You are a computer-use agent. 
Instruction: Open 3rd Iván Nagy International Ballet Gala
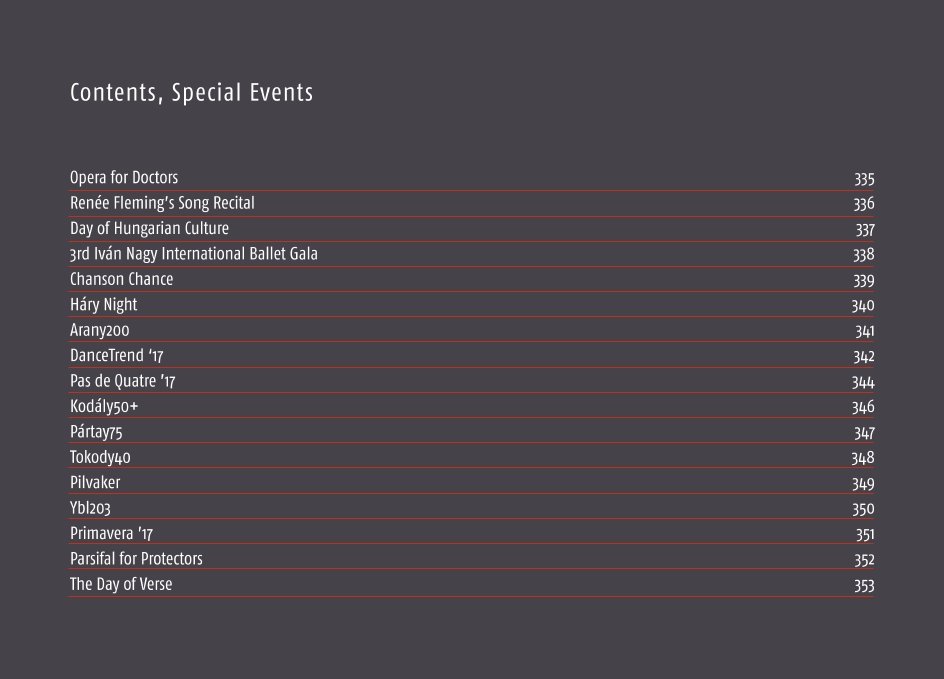coord(193,254)
